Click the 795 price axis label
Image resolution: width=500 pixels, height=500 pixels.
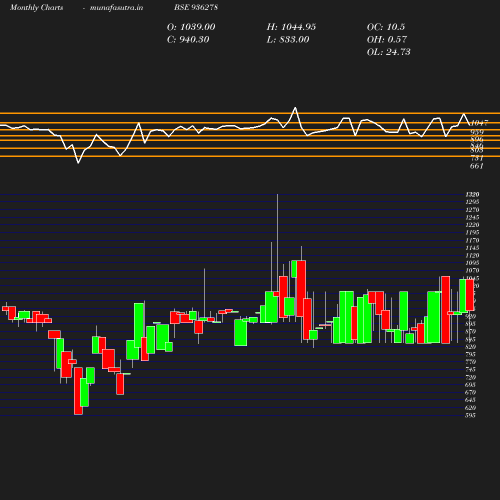pyautogui.click(x=470, y=354)
